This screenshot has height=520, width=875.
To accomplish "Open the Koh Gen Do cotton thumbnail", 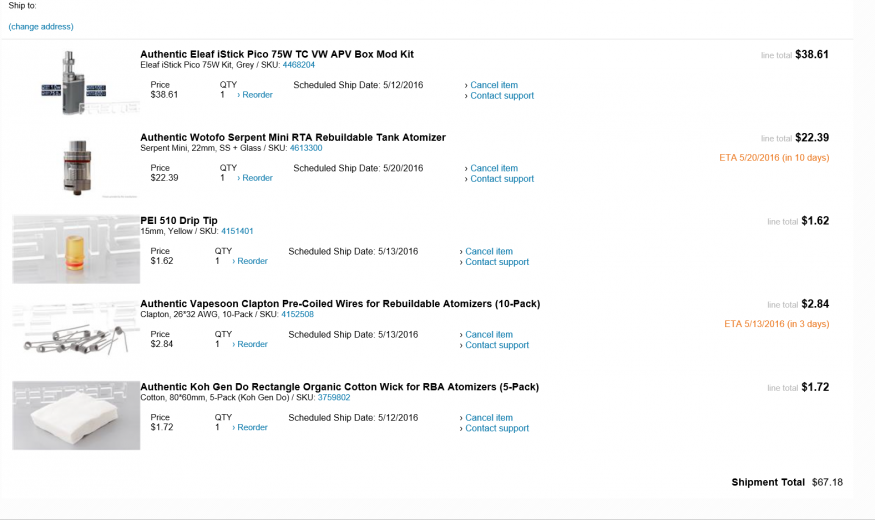I will coord(76,414).
